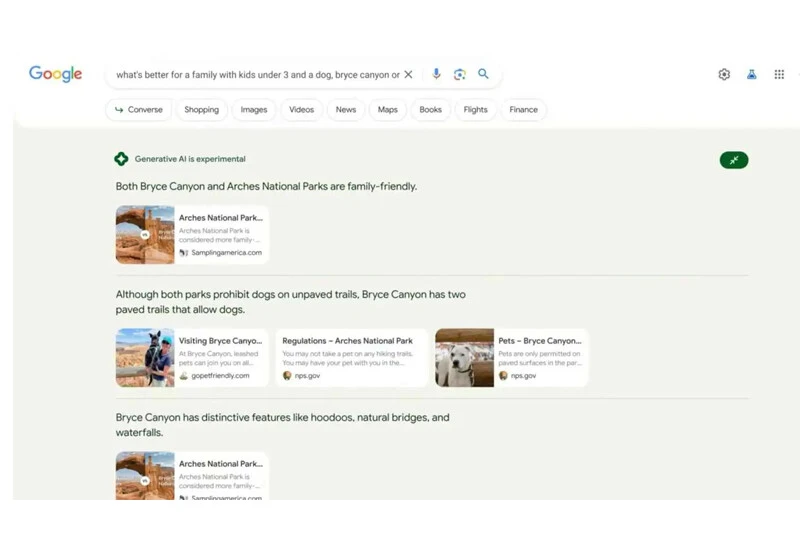Select the Converse filter chip
The width and height of the screenshot is (800, 551).
(x=139, y=110)
